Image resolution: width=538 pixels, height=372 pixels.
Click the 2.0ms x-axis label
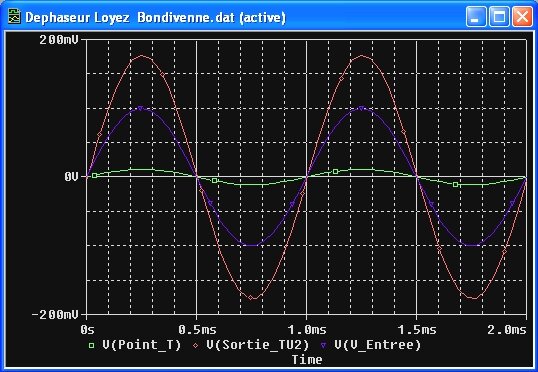click(507, 330)
